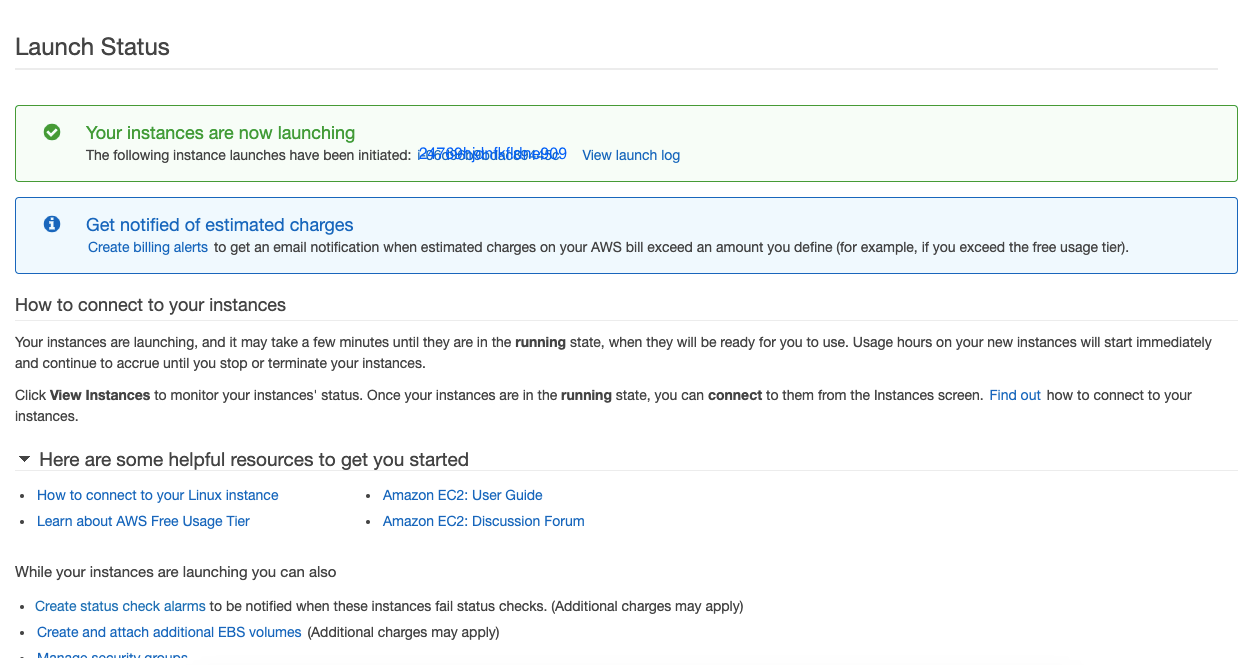Open the View launch log link
This screenshot has height=665, width=1250.
point(631,155)
